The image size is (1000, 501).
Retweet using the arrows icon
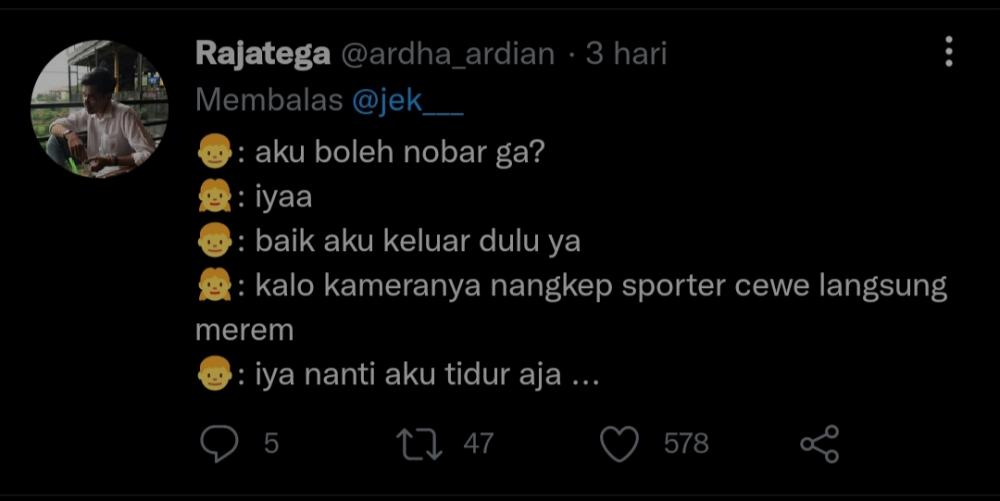point(419,444)
